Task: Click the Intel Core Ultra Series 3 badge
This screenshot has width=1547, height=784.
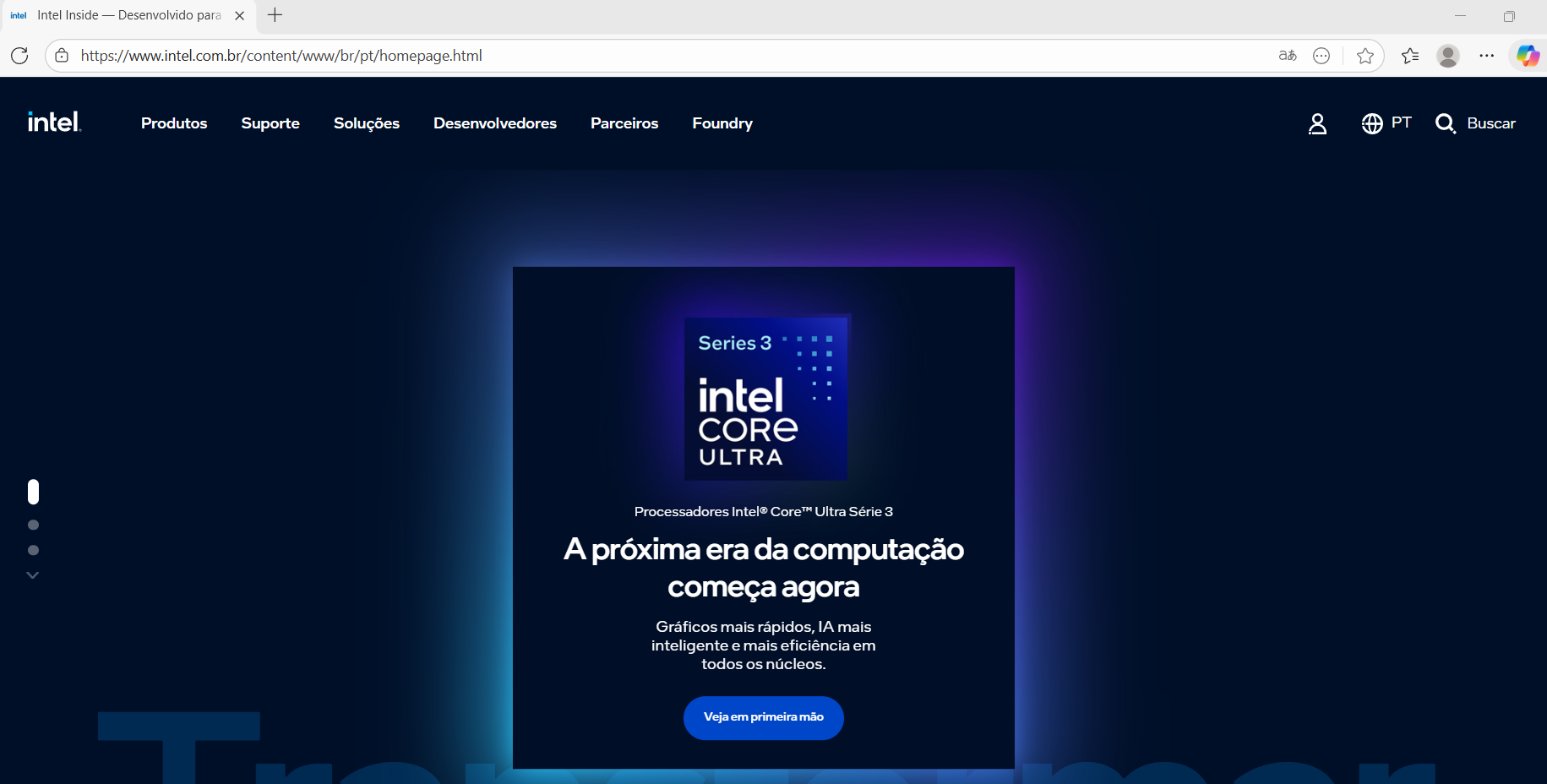Action: click(x=765, y=399)
